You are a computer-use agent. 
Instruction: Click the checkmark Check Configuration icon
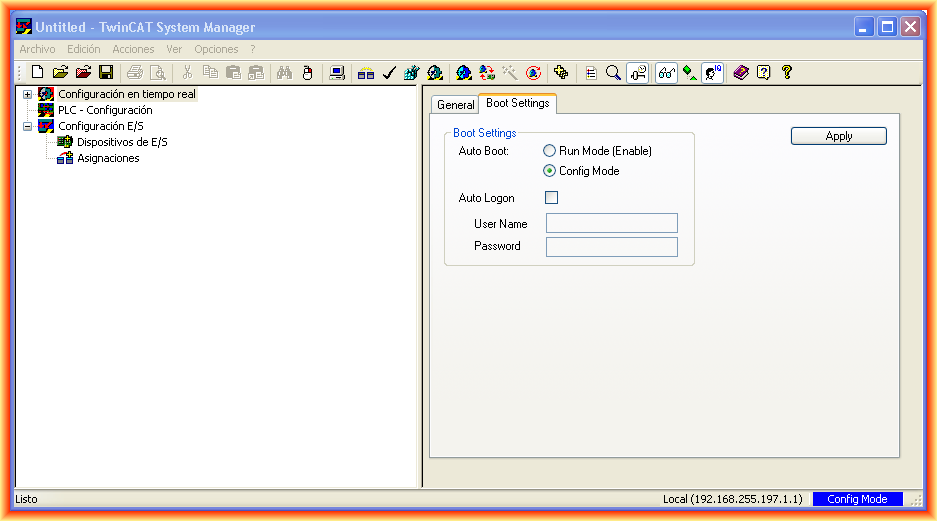click(389, 72)
